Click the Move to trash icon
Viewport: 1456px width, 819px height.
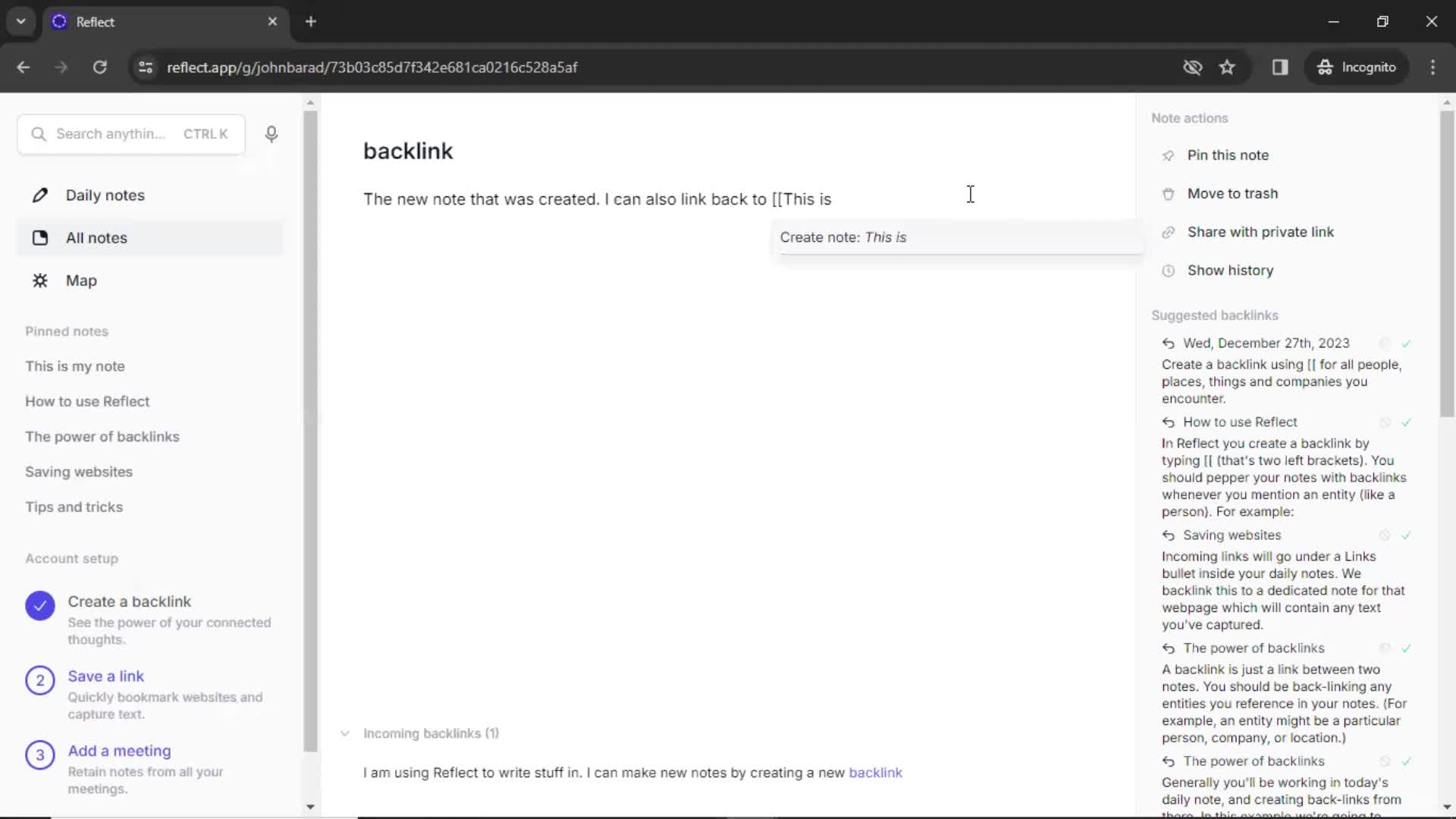pyautogui.click(x=1167, y=193)
